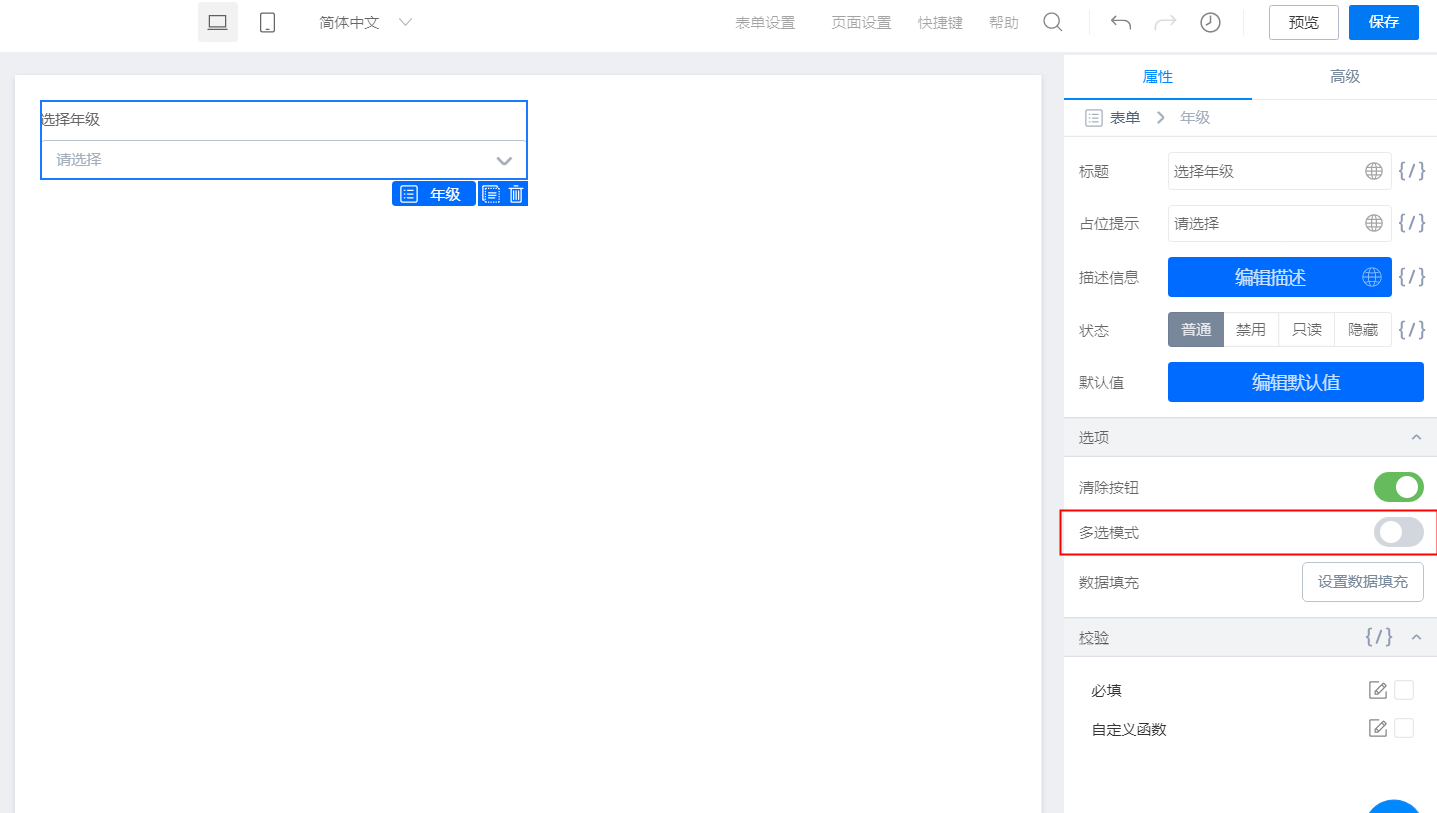The width and height of the screenshot is (1437, 813).
Task: Switch to the 高级 tab
Action: (x=1344, y=77)
